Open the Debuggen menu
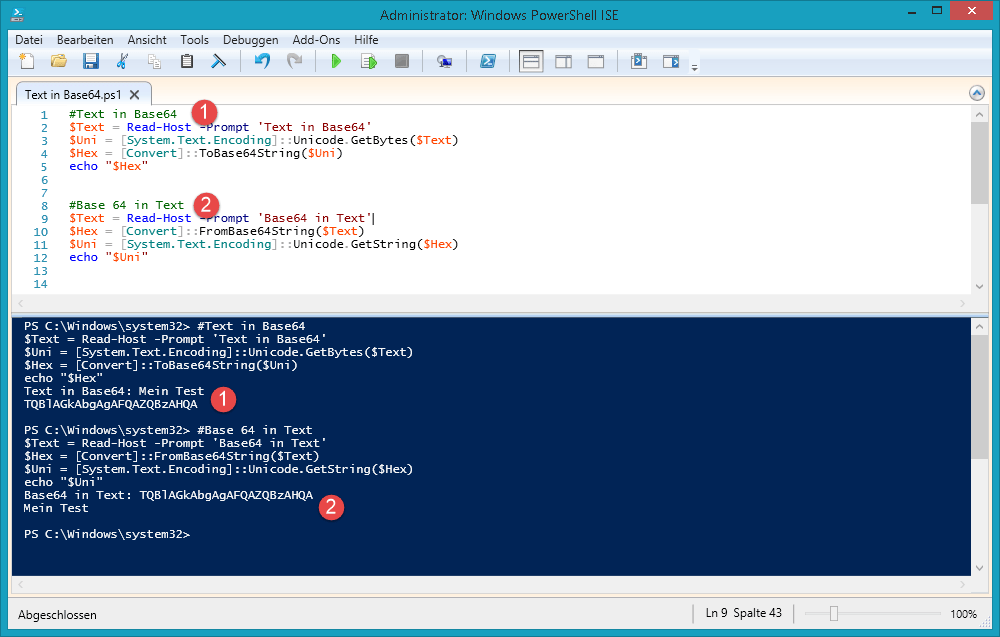Image resolution: width=1000 pixels, height=637 pixels. pos(250,40)
